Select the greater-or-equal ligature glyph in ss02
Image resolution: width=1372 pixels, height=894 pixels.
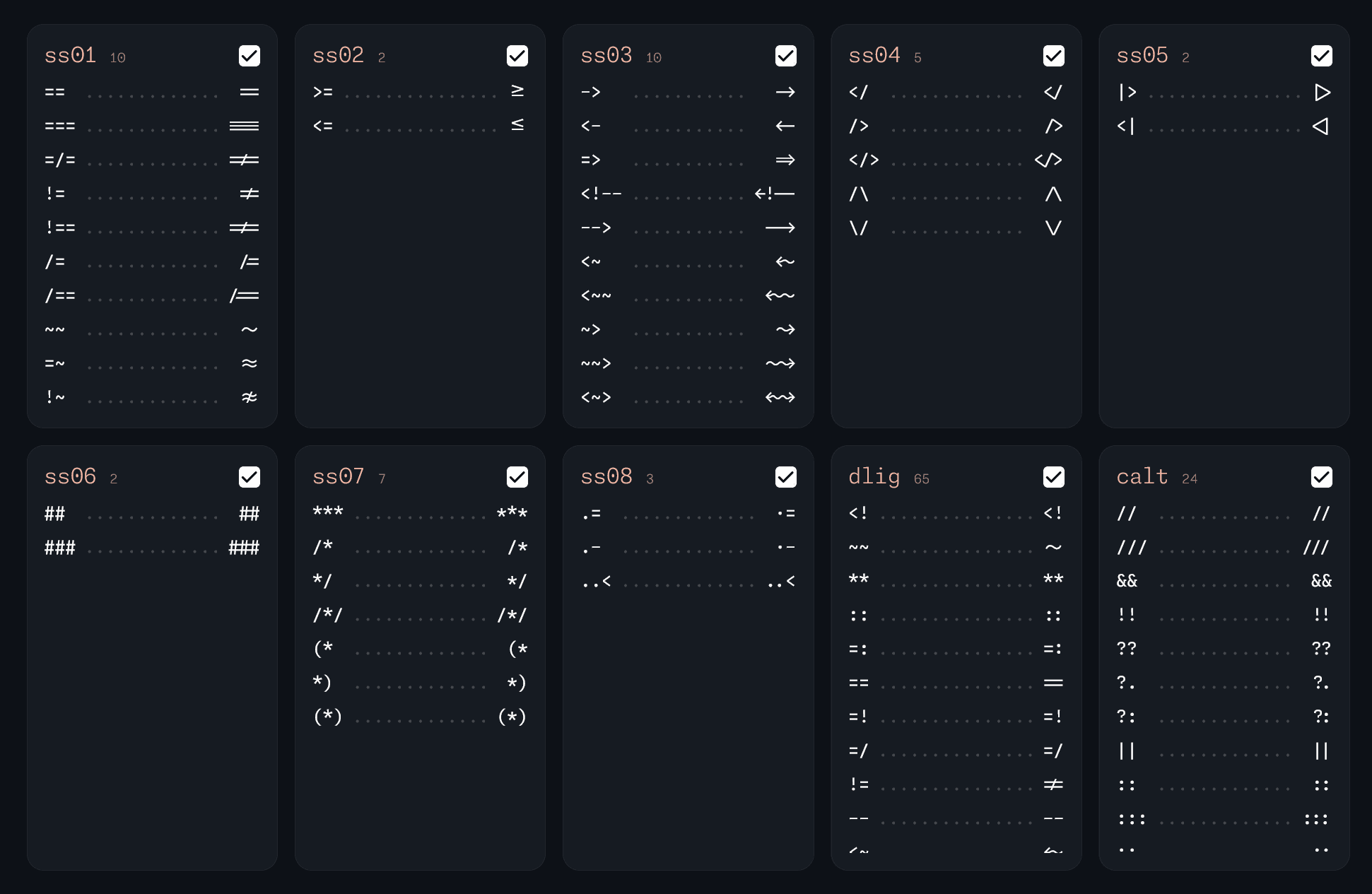click(517, 91)
